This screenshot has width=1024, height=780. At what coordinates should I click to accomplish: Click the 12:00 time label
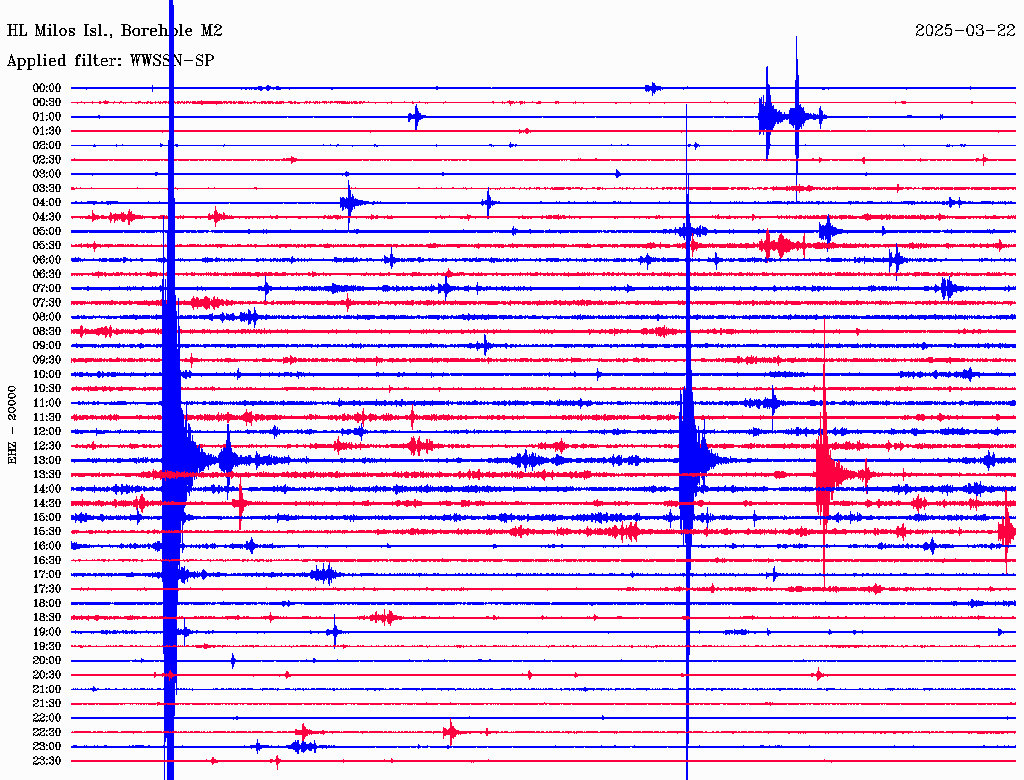point(47,431)
